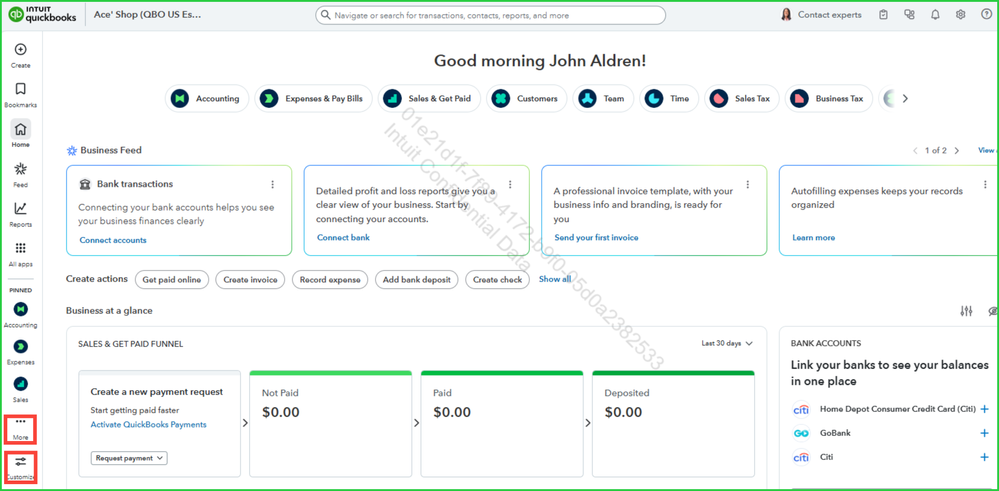Click the search input field
Image resolution: width=999 pixels, height=491 pixels.
click(490, 15)
